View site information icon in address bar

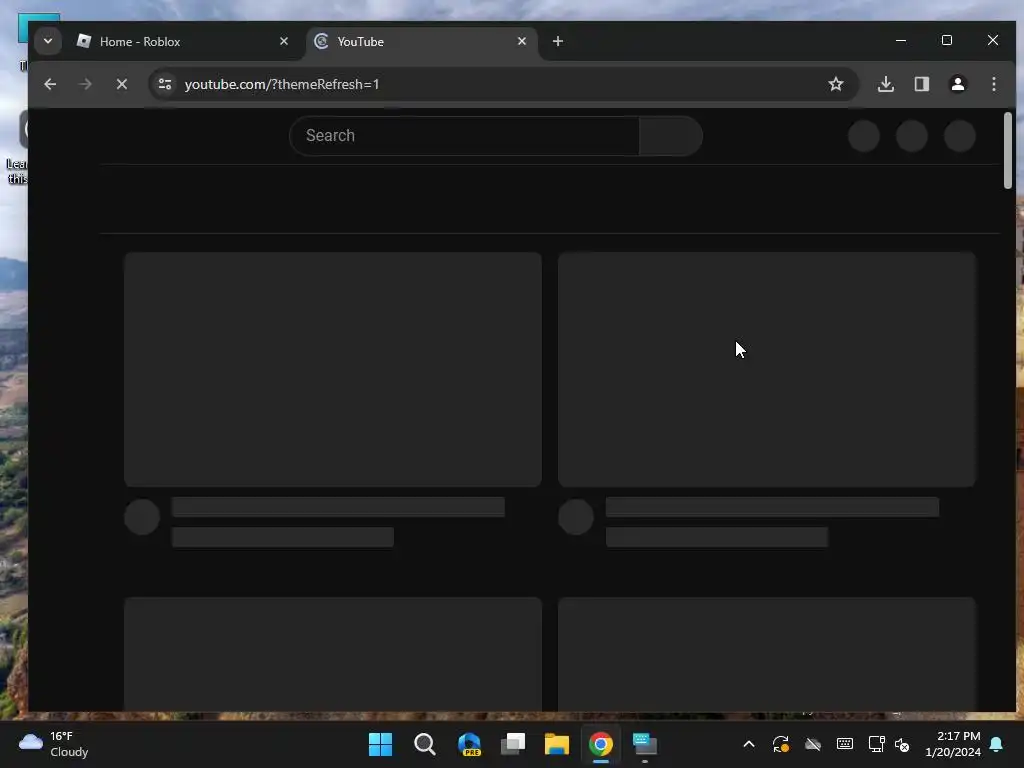click(165, 84)
